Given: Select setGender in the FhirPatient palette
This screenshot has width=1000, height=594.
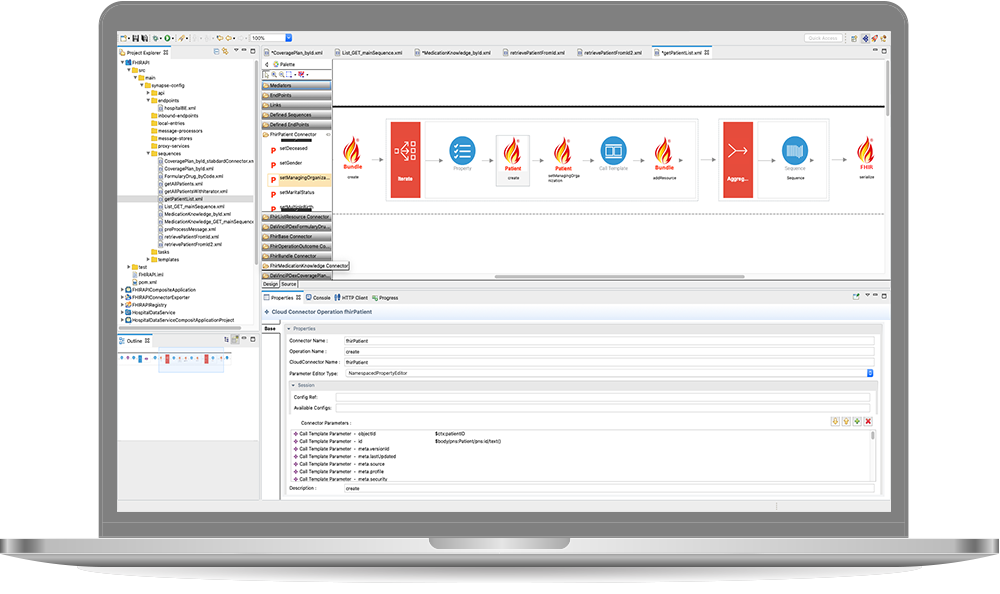Looking at the screenshot, I should (291, 163).
